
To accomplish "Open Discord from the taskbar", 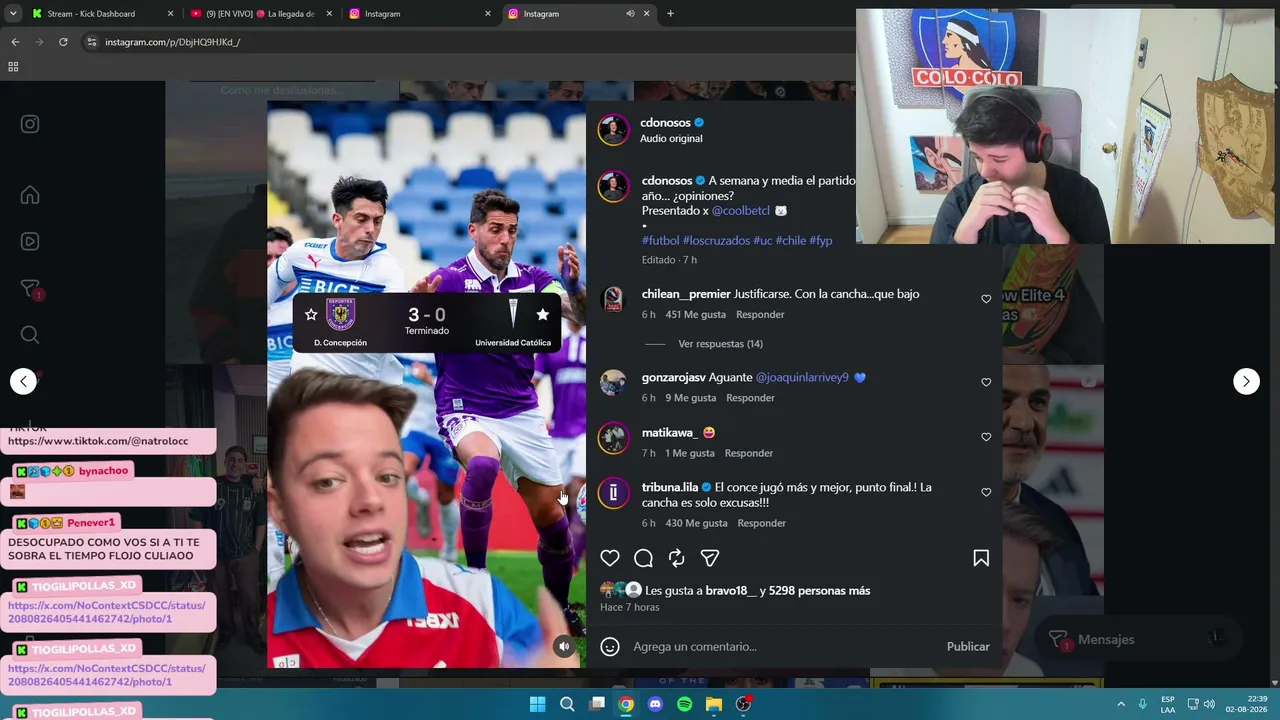I will (655, 704).
